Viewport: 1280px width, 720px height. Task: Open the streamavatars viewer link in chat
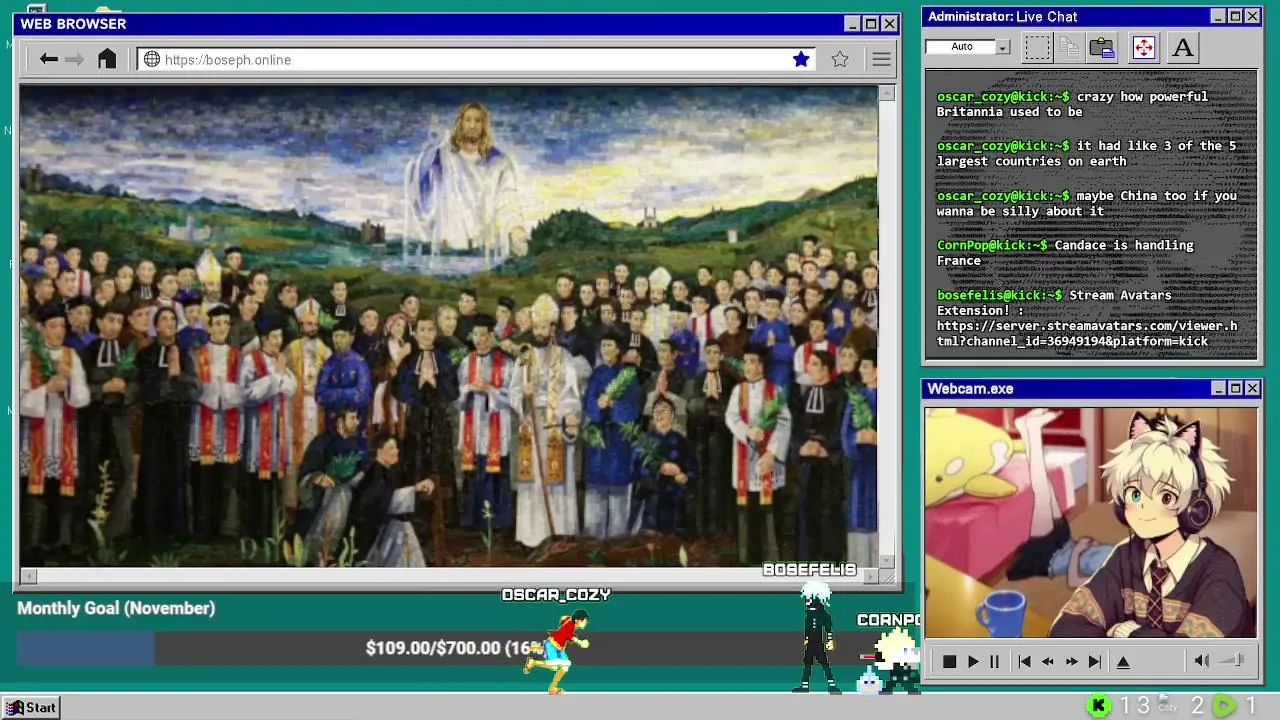1086,334
